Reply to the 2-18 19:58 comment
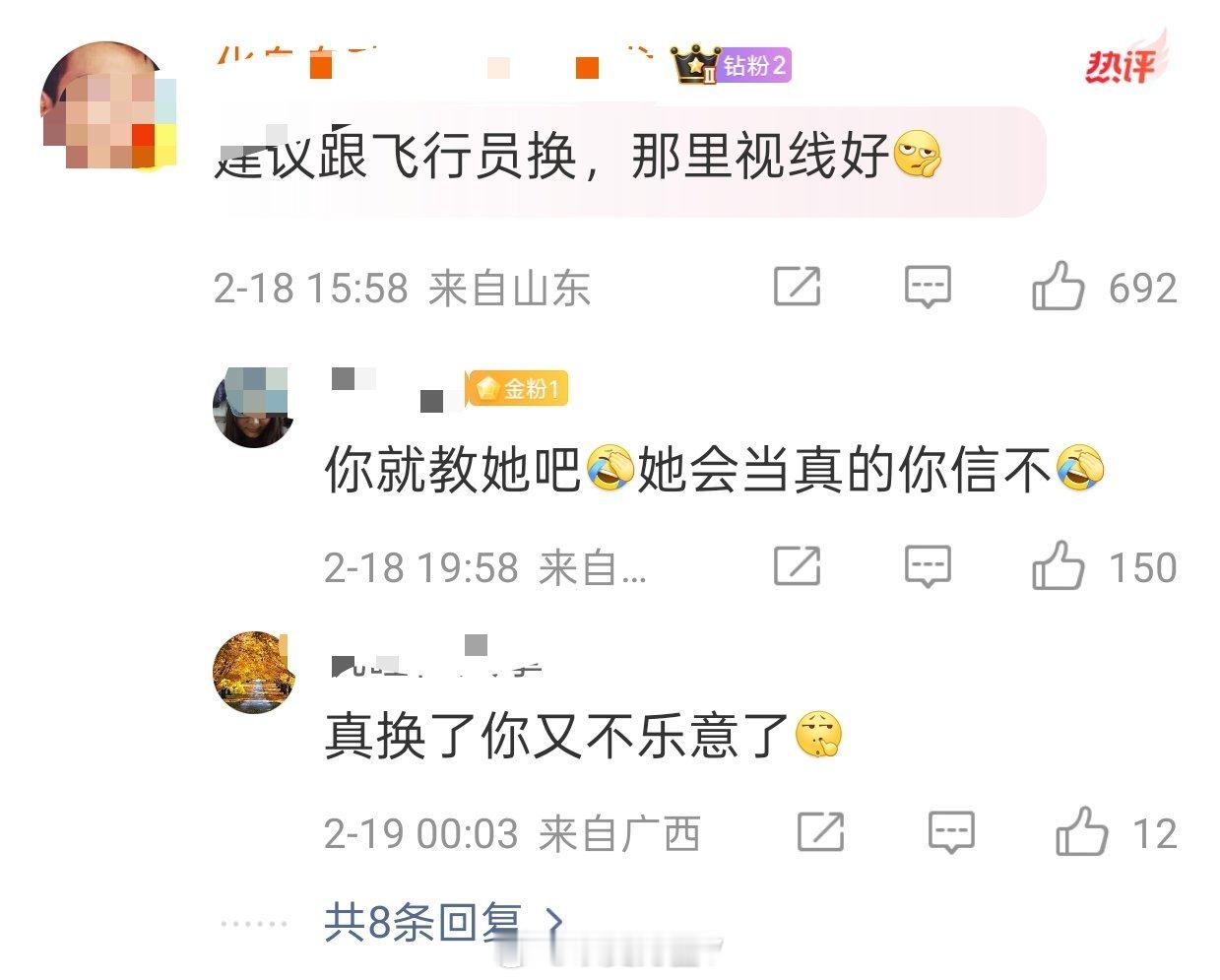Screen dimensions: 1220x980 point(928,567)
